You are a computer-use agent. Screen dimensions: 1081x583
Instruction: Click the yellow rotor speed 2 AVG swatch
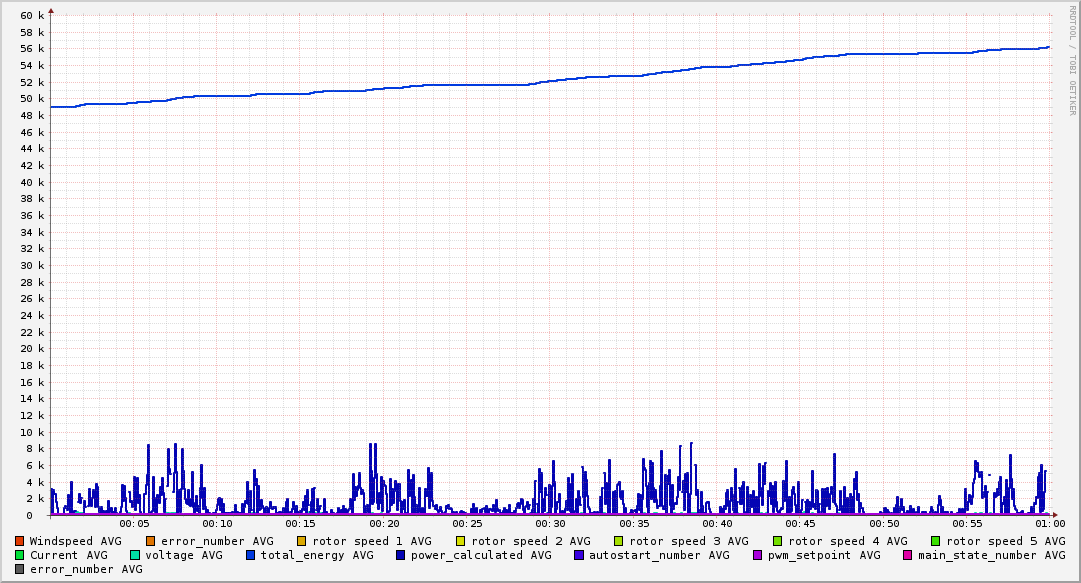pos(461,541)
